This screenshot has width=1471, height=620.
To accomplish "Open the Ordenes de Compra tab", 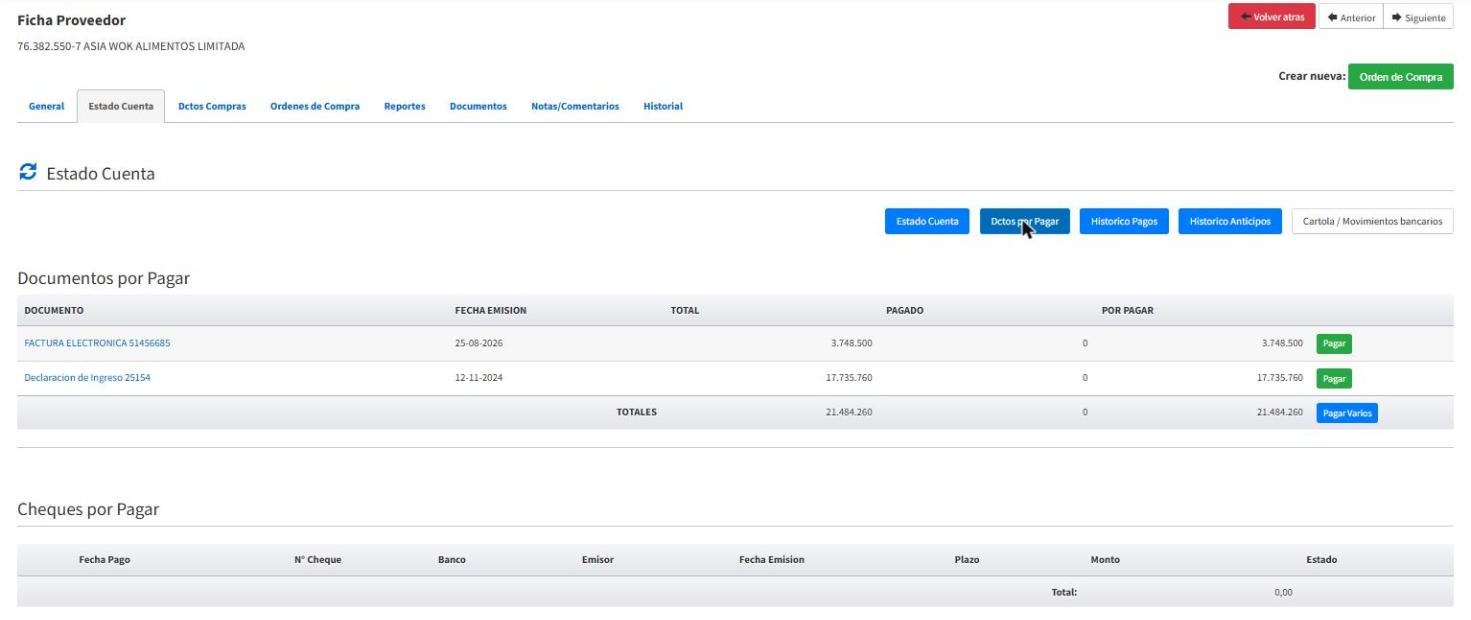I will [x=315, y=106].
